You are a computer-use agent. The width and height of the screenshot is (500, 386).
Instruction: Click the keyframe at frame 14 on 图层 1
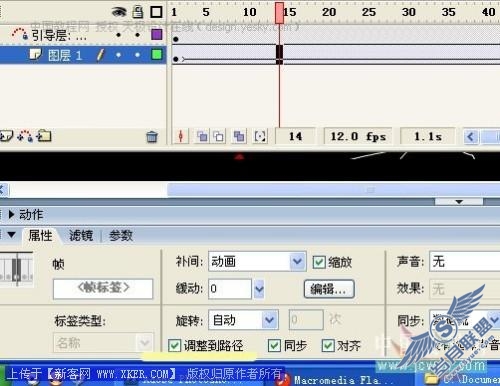click(279, 54)
